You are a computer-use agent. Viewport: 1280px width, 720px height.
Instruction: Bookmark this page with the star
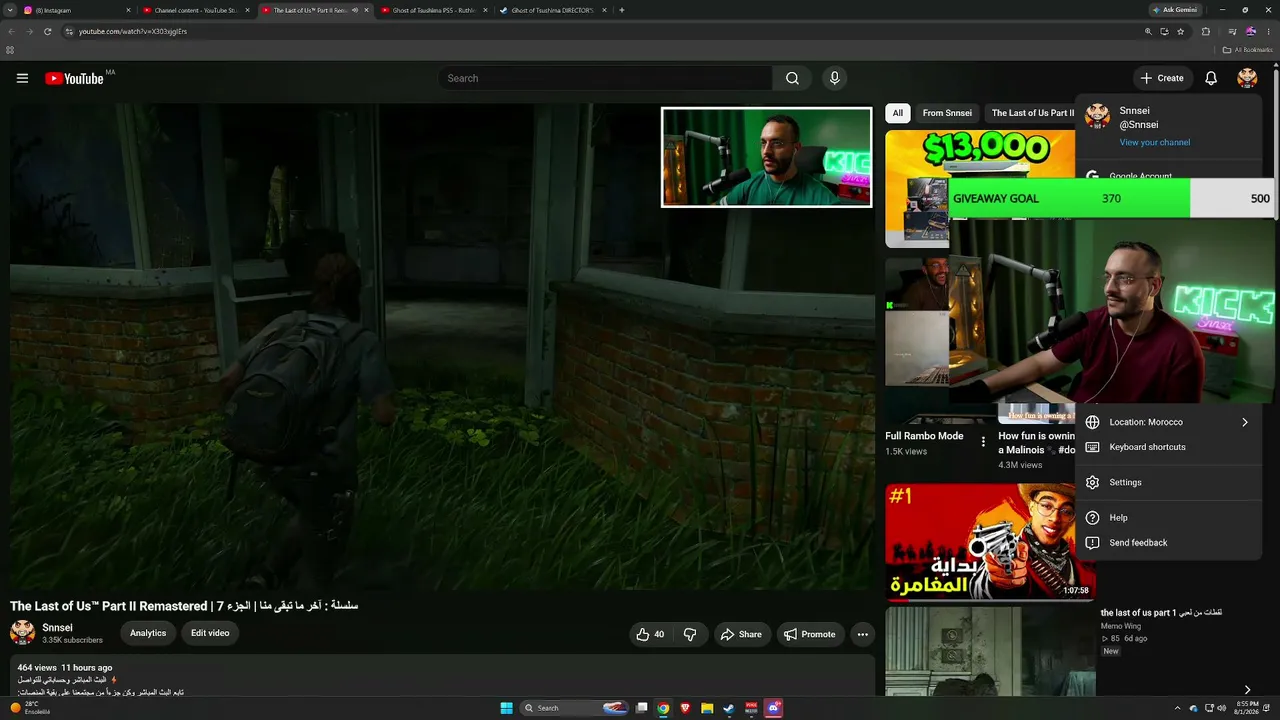tap(1180, 31)
